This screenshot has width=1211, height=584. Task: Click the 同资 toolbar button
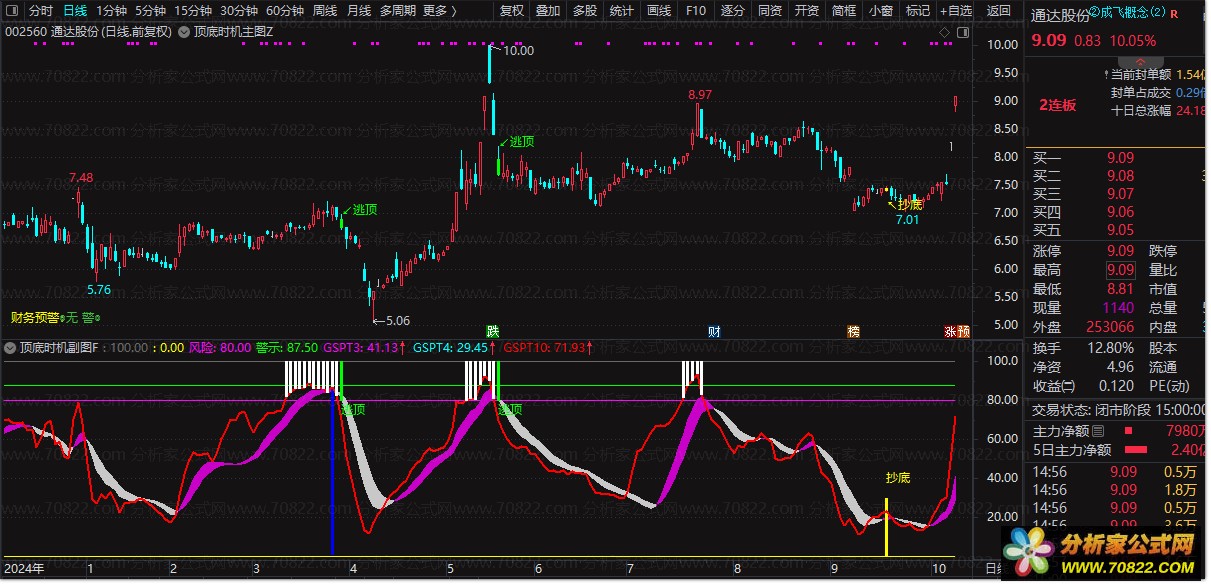[x=770, y=11]
